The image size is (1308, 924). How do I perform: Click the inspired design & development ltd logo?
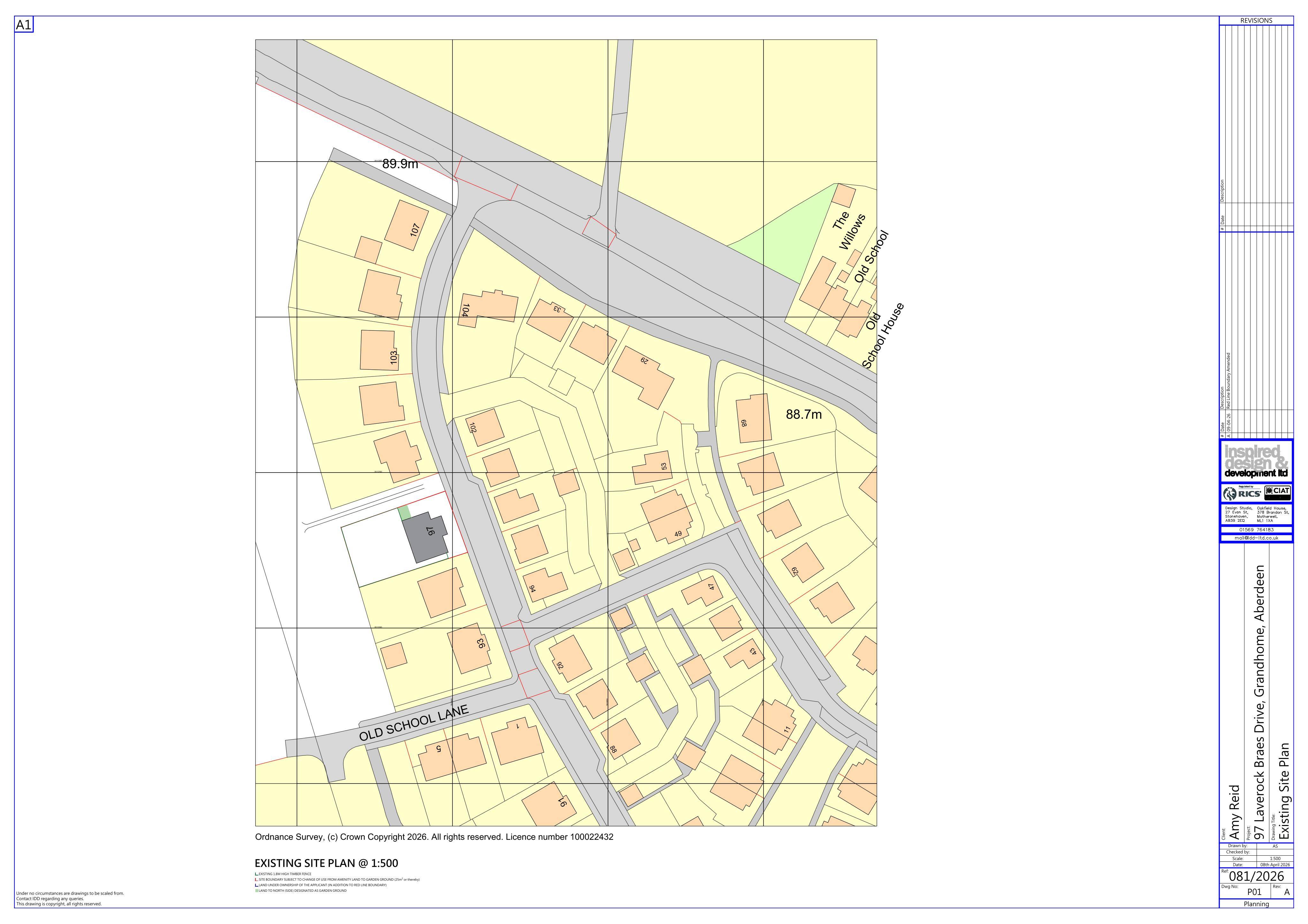(1256, 461)
